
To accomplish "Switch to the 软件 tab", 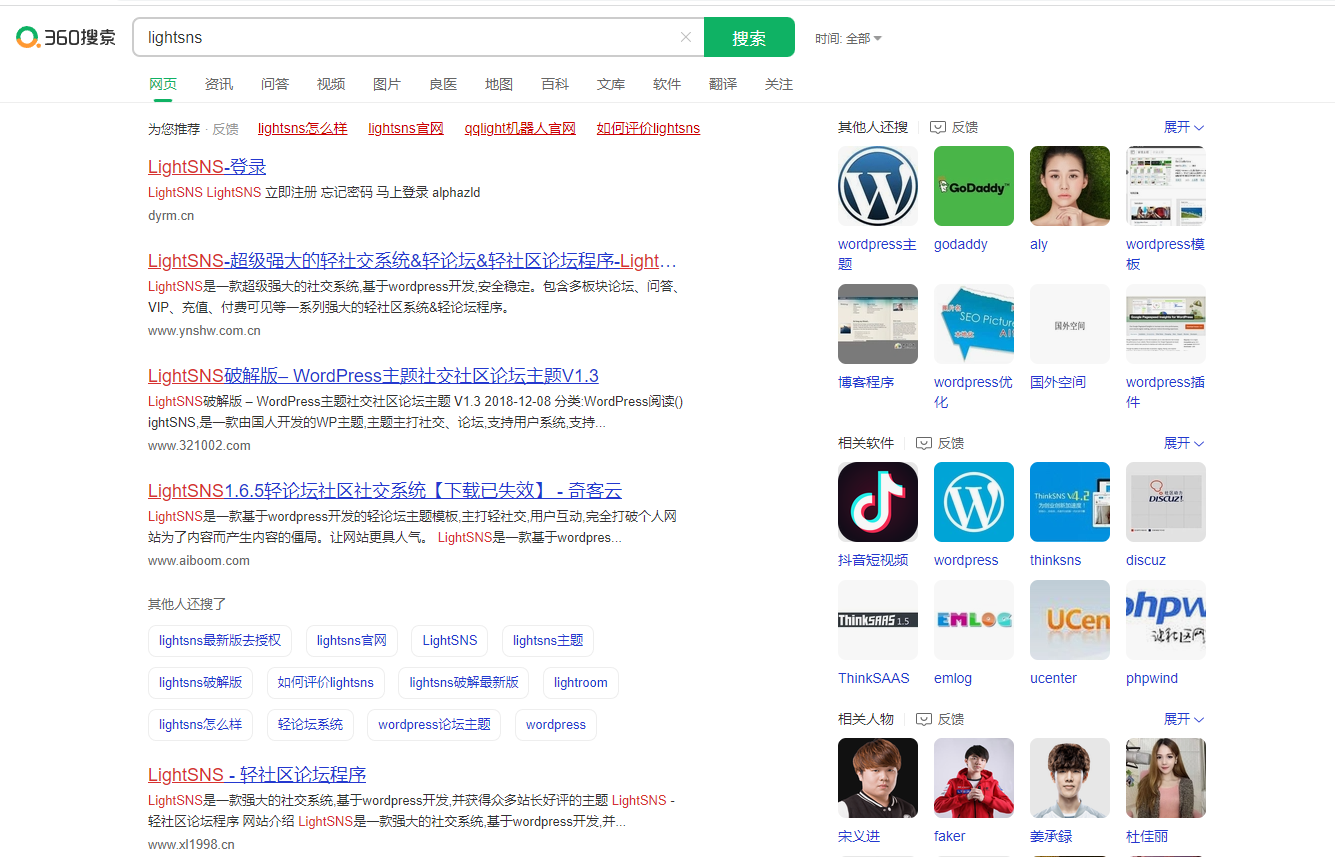I will click(667, 84).
